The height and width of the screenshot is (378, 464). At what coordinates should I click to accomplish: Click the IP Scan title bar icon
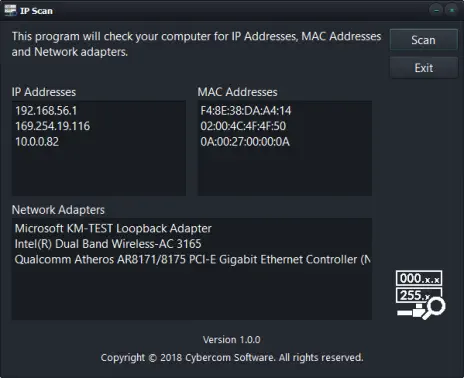pyautogui.click(x=10, y=10)
